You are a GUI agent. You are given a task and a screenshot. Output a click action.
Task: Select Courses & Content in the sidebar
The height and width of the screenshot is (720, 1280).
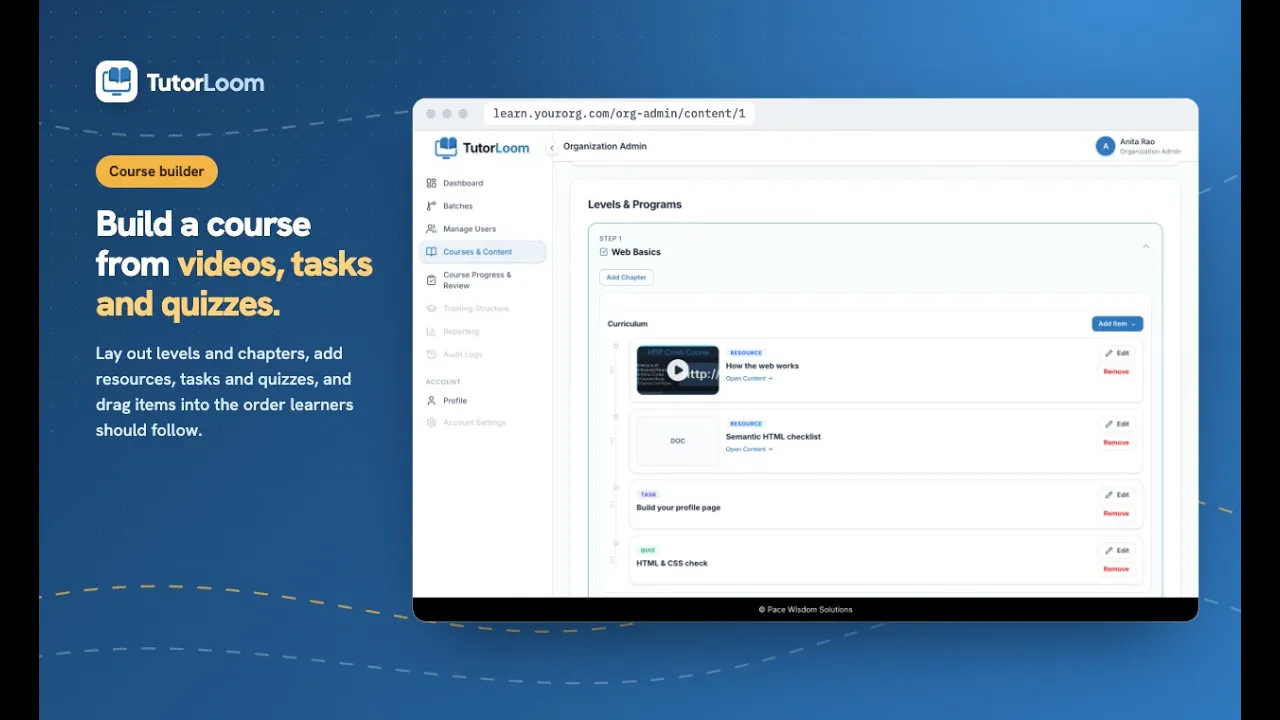click(482, 252)
